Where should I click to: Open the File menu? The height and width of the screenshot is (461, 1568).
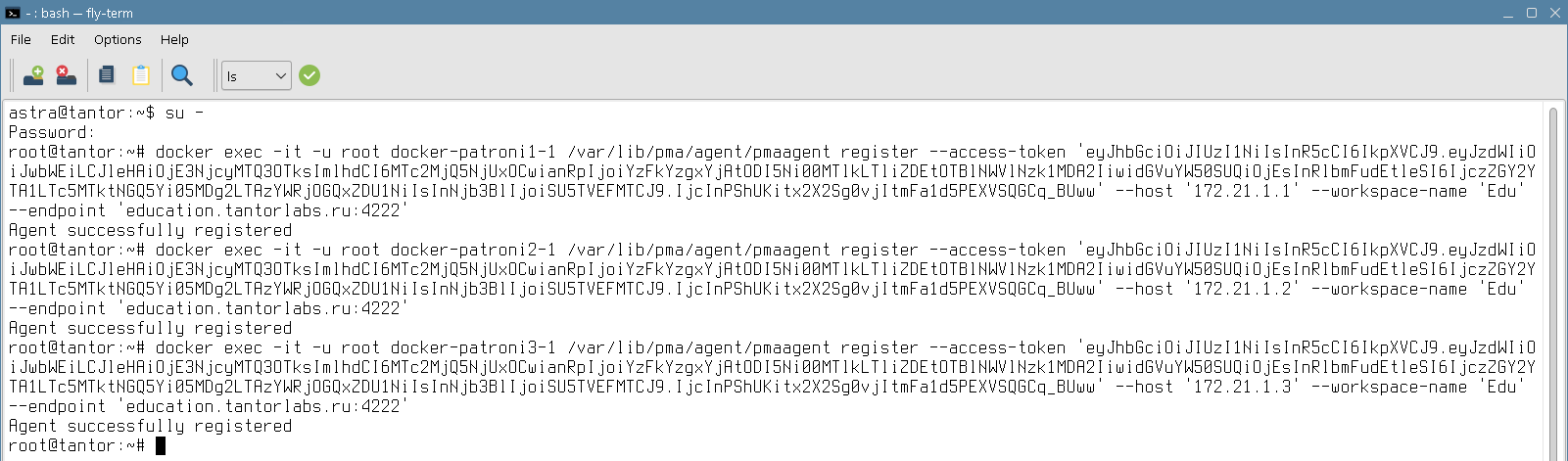[x=21, y=39]
